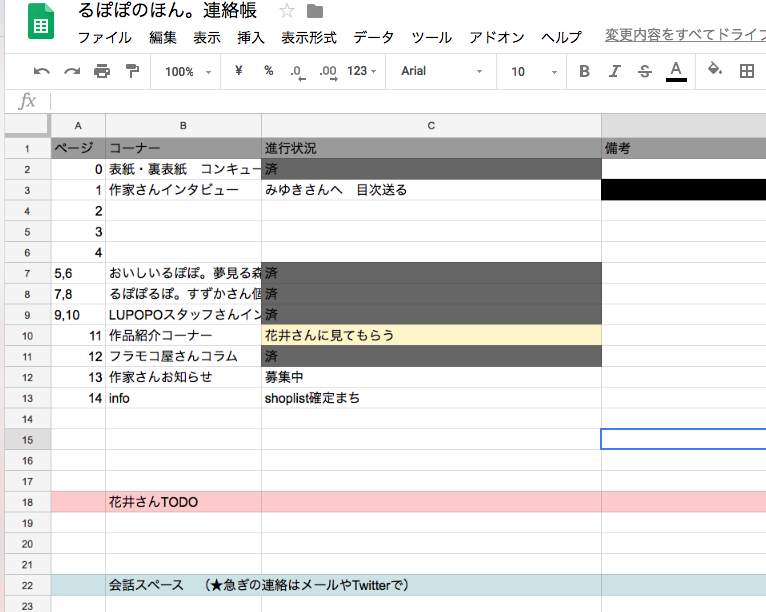This screenshot has width=766, height=612.
Task: Open the 編集 menu
Action: pos(163,37)
